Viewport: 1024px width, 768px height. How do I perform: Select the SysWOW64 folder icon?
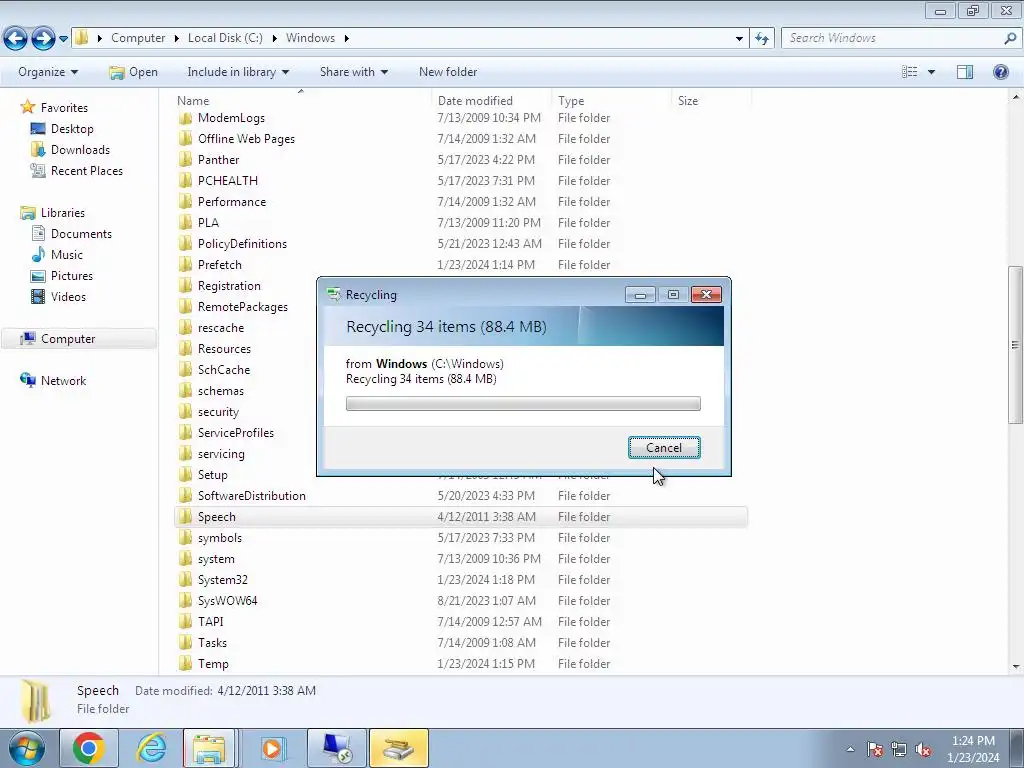185,601
